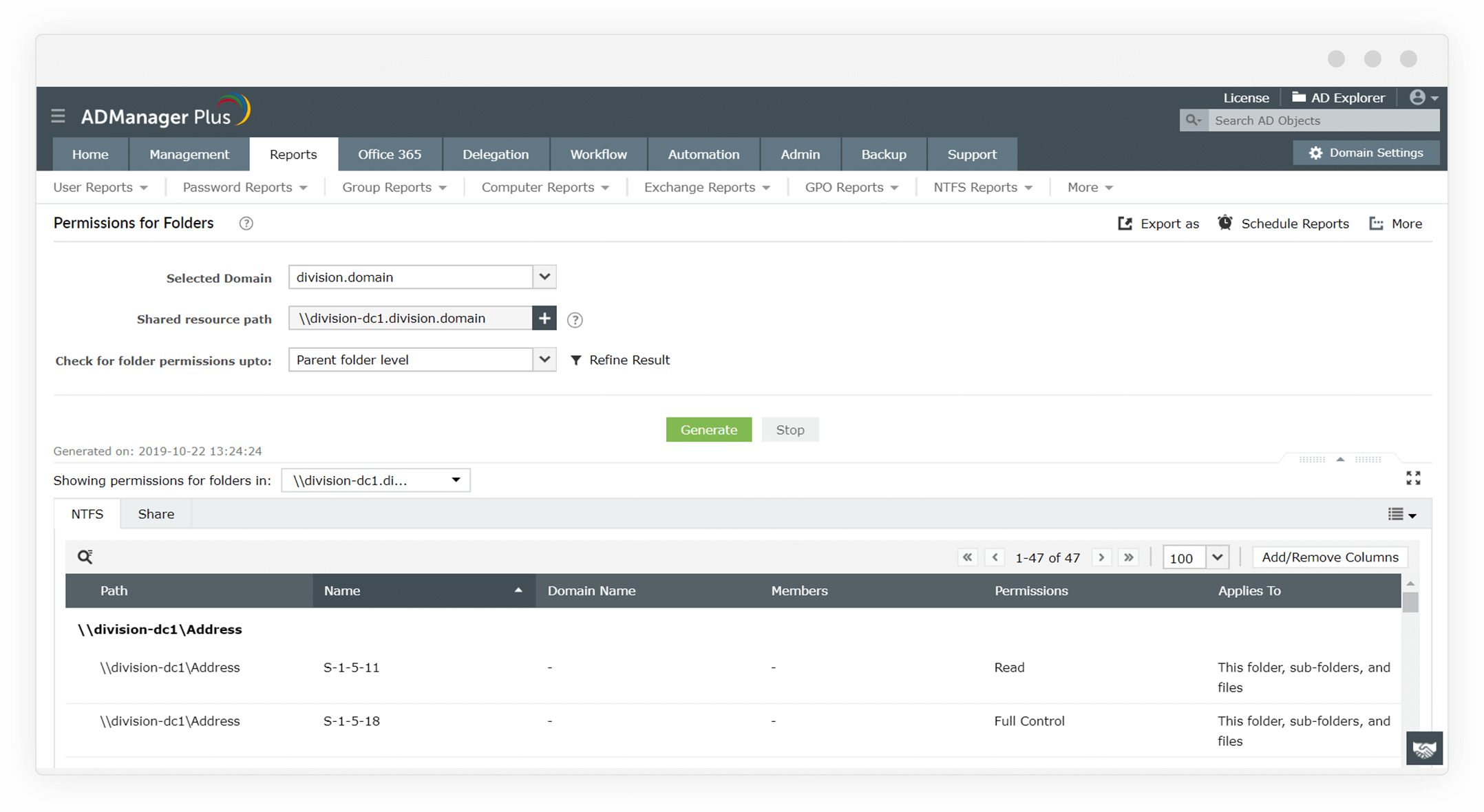This screenshot has height=812, width=1484.
Task: Click the table search magnifier icon
Action: [x=85, y=557]
